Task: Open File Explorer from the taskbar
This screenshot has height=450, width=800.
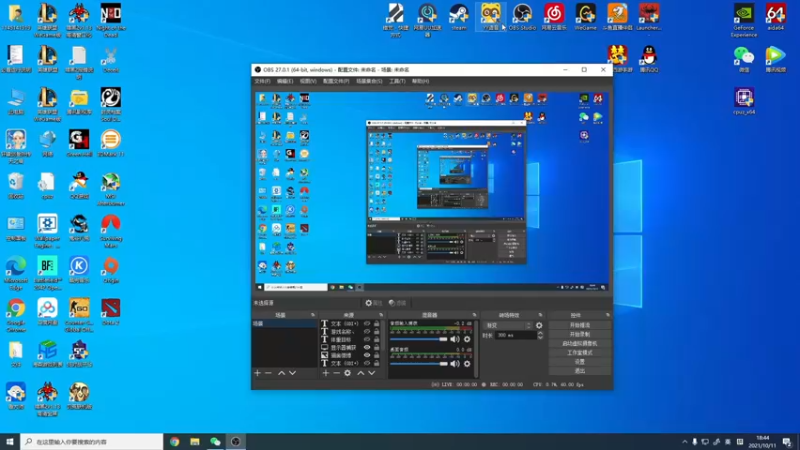Action: pyautogui.click(x=194, y=442)
